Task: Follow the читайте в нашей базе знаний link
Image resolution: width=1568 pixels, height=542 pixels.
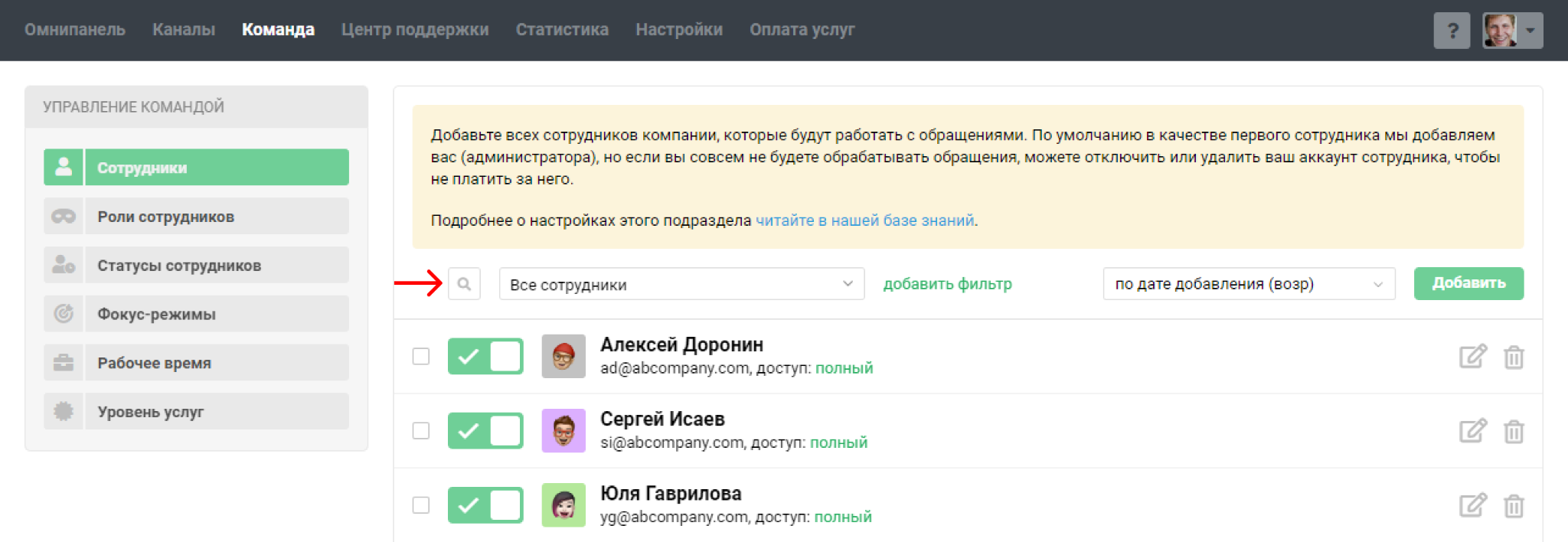Action: pyautogui.click(x=864, y=220)
